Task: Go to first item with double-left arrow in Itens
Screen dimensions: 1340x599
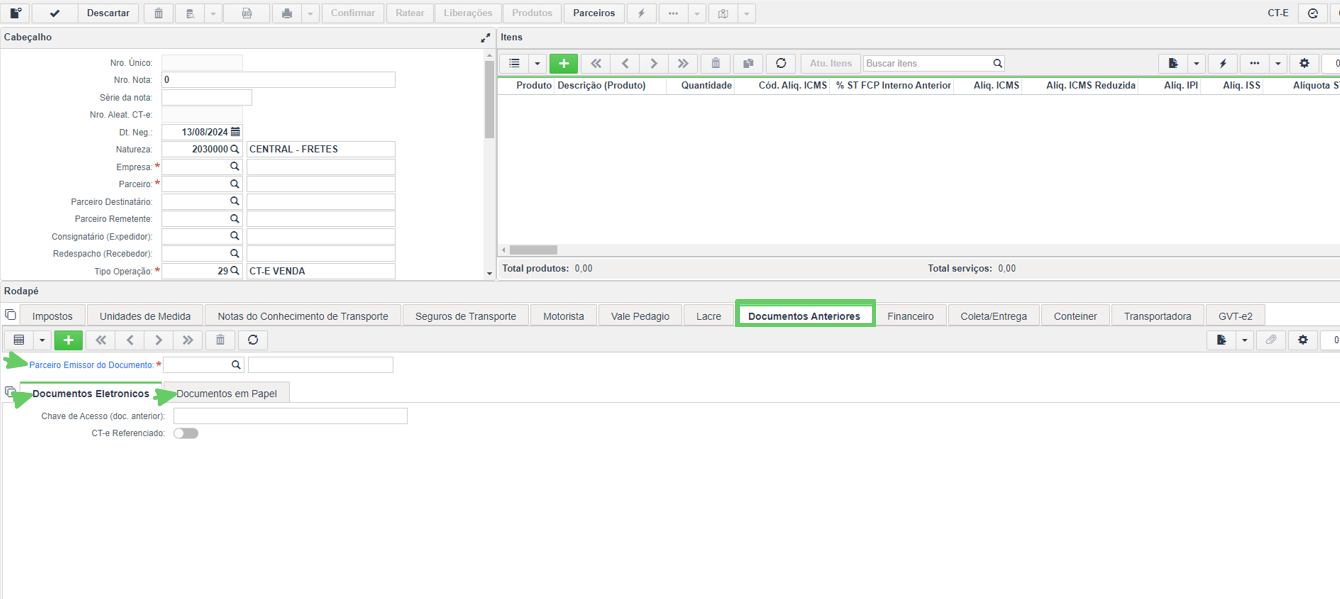Action: 596,63
